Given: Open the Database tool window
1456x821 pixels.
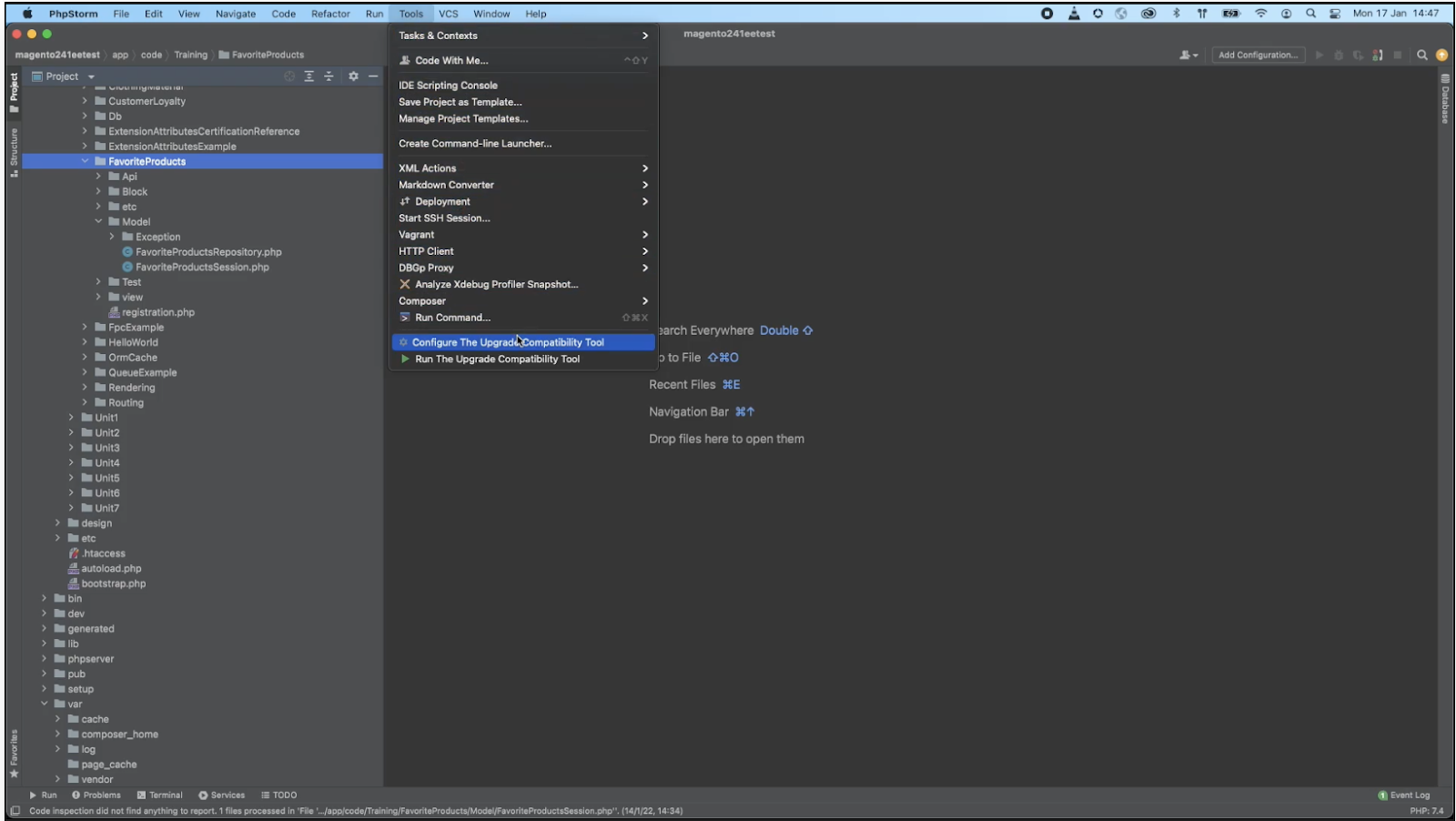Looking at the screenshot, I should [x=1444, y=100].
